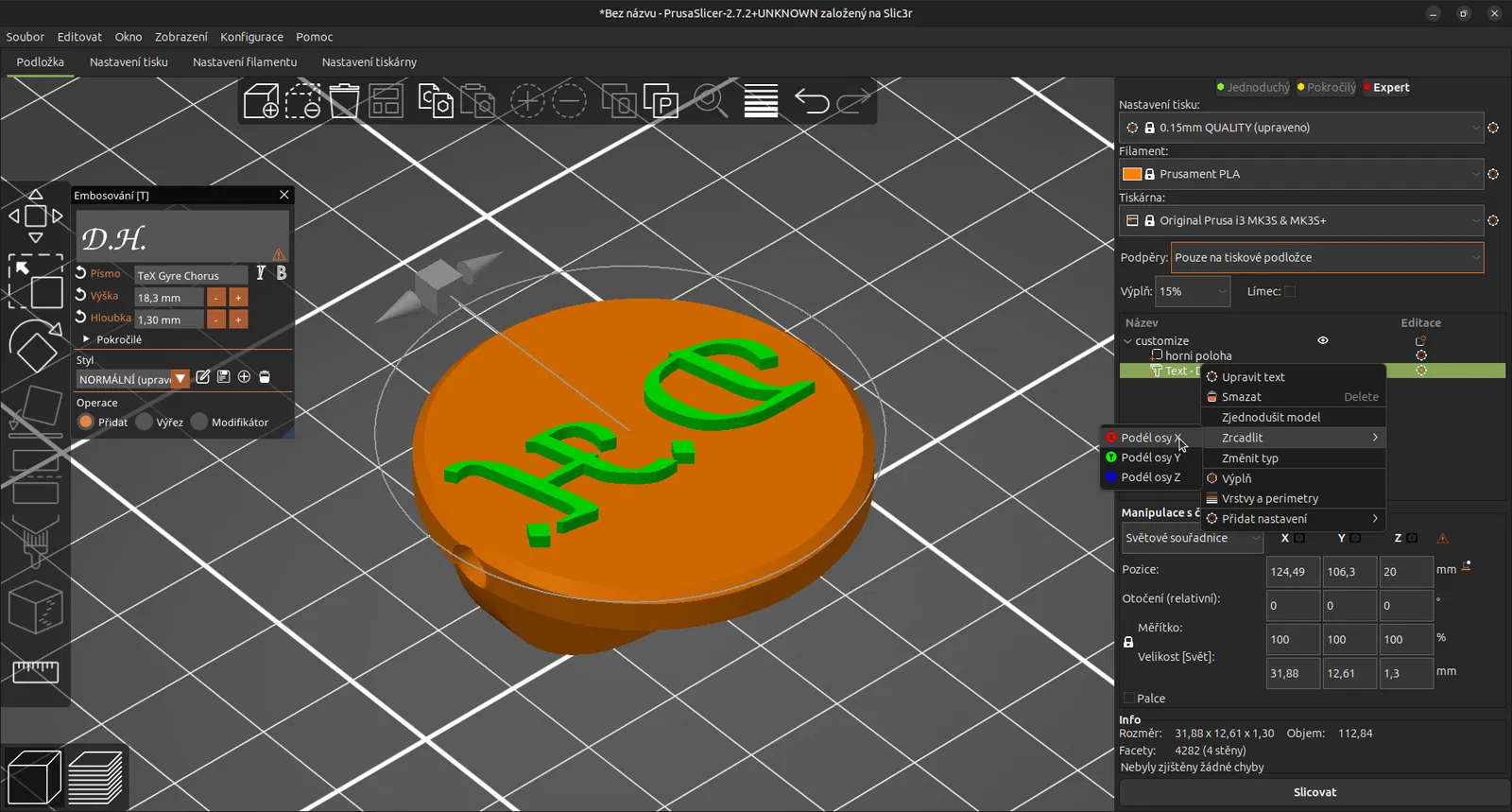Choose Podél osy X mirror option
1512x812 pixels.
pyautogui.click(x=1150, y=438)
